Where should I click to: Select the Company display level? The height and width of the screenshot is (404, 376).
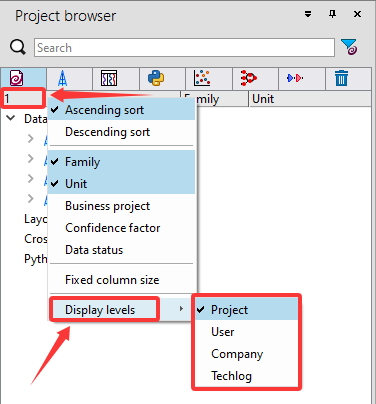pyautogui.click(x=247, y=354)
